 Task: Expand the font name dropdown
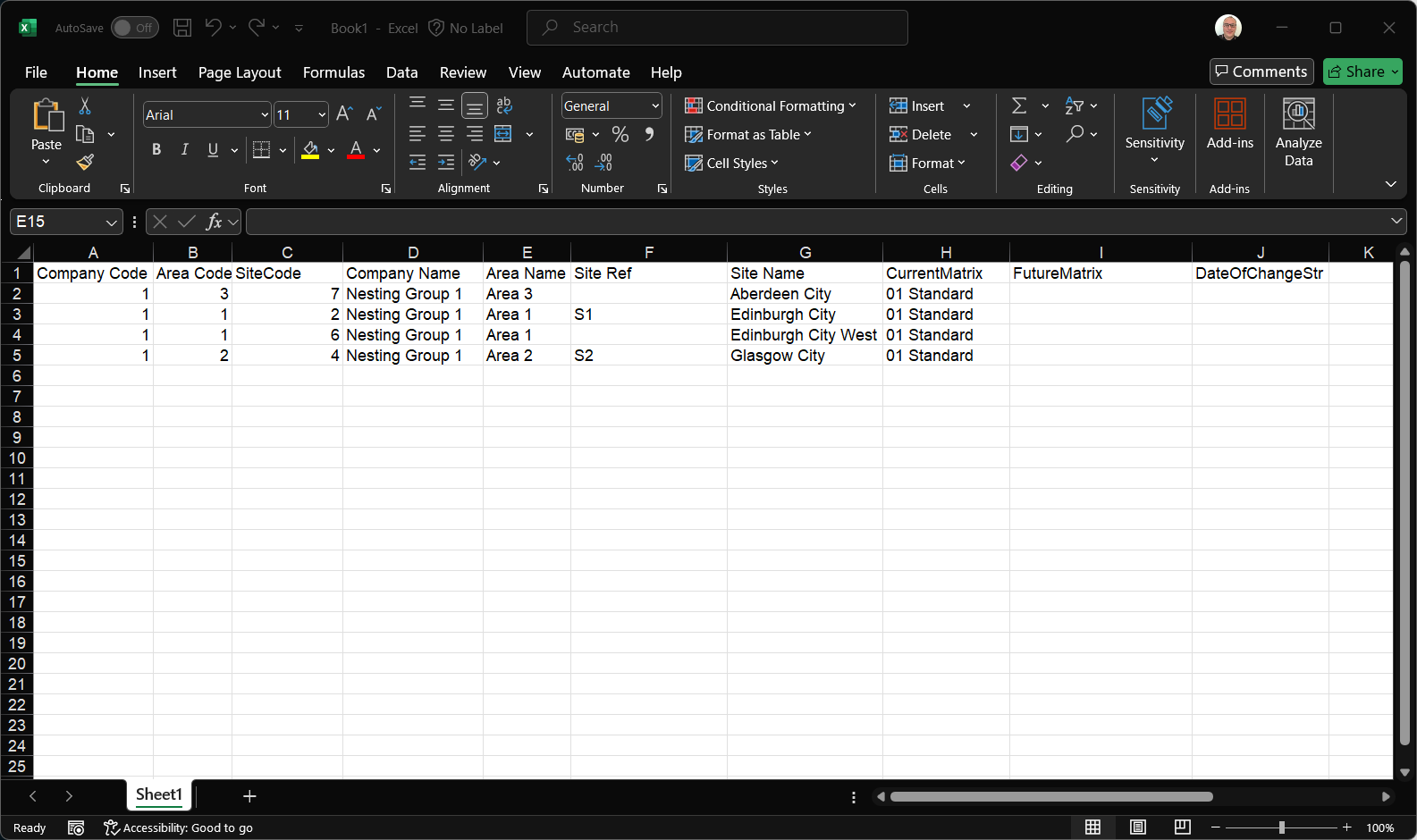[x=265, y=115]
